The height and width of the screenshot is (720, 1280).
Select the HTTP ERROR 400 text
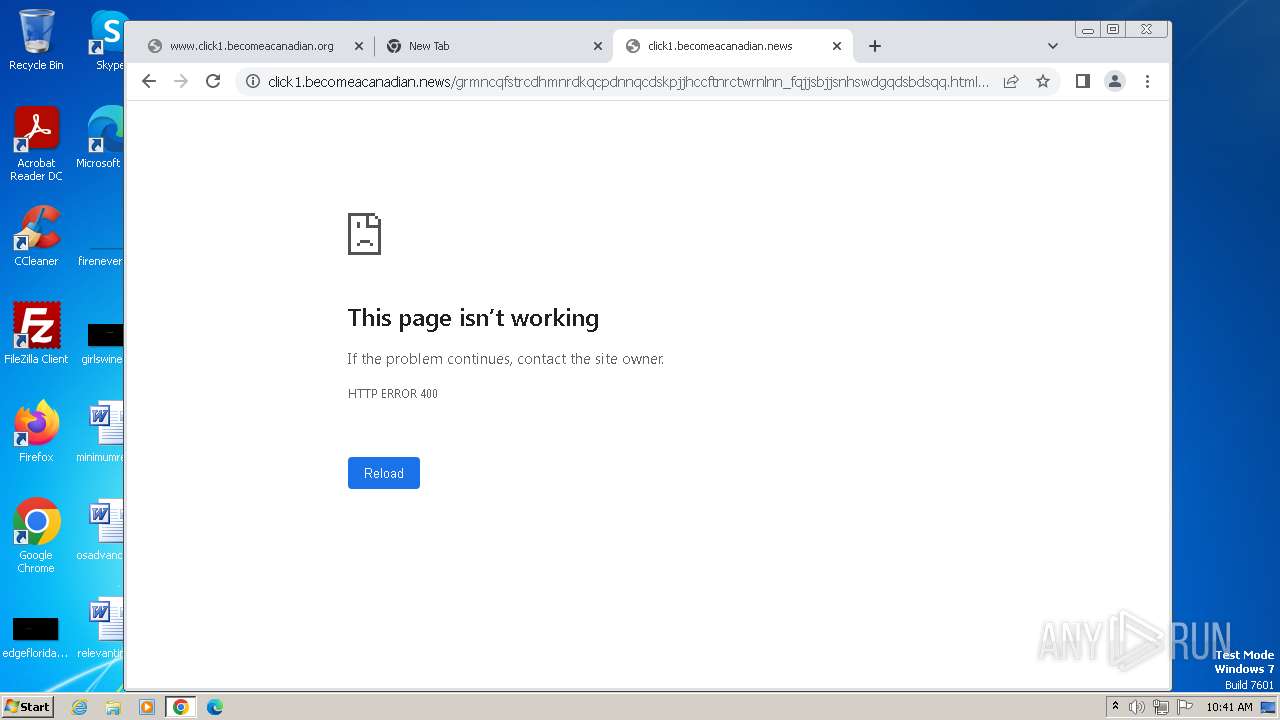coord(393,394)
